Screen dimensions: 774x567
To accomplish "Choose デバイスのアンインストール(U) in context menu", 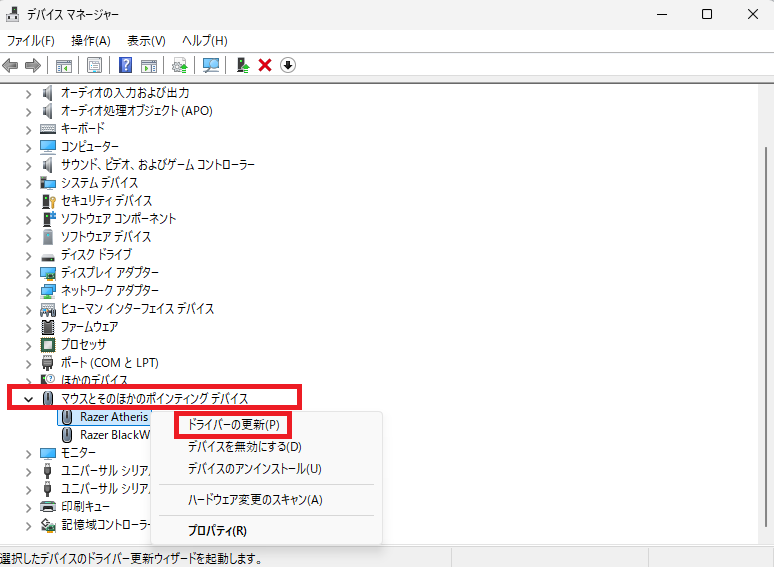I will click(255, 468).
